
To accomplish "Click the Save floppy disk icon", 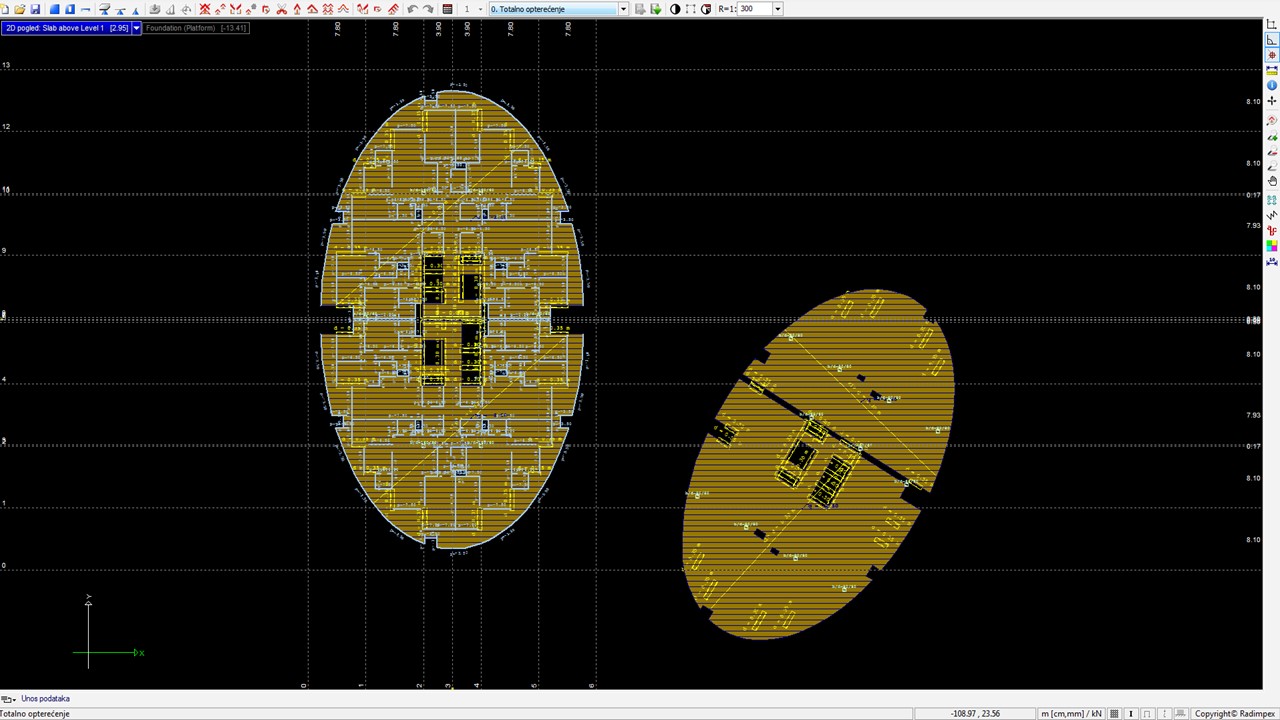I will (x=35, y=9).
